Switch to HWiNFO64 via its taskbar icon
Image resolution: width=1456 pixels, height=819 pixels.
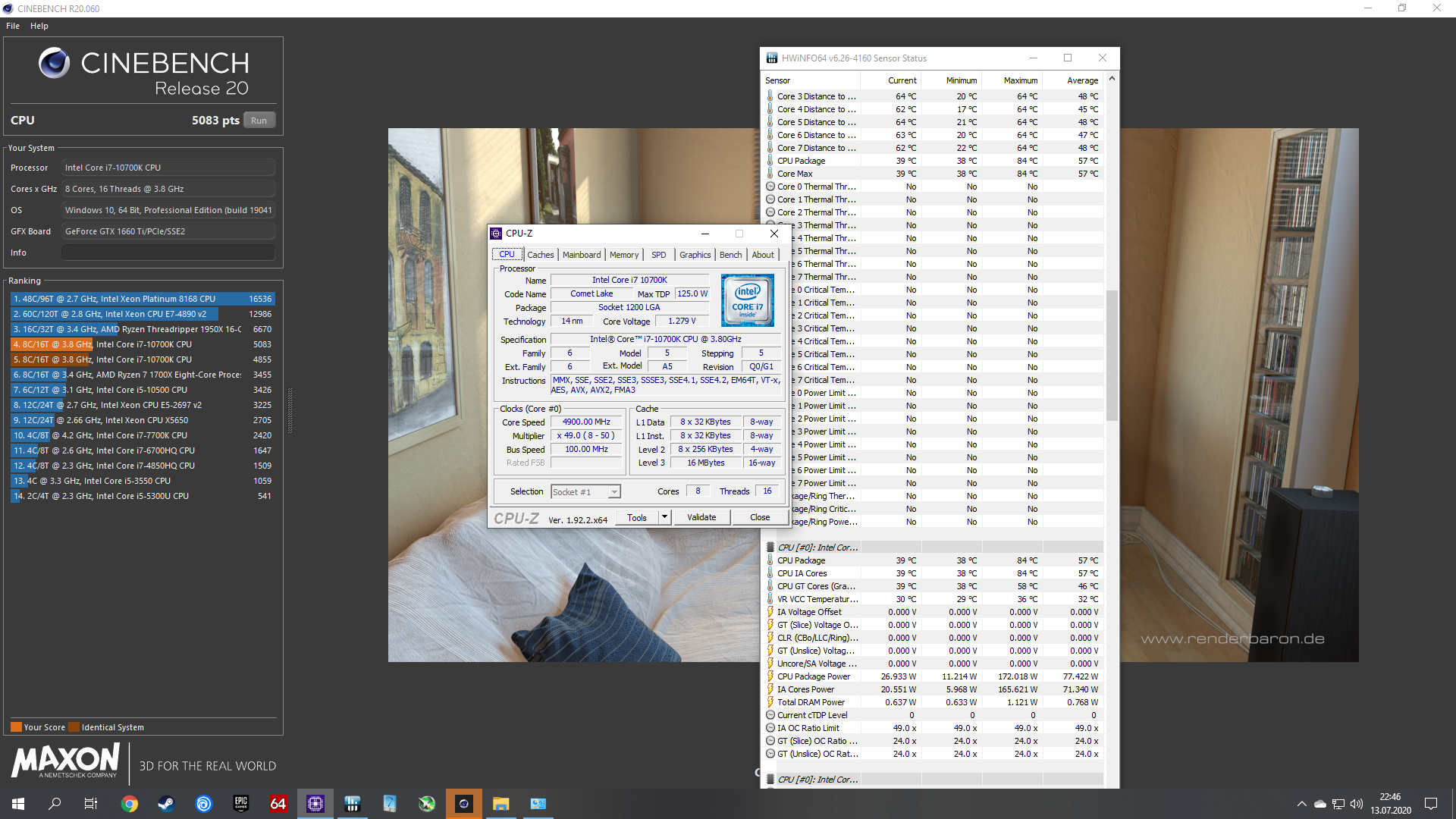(x=353, y=804)
